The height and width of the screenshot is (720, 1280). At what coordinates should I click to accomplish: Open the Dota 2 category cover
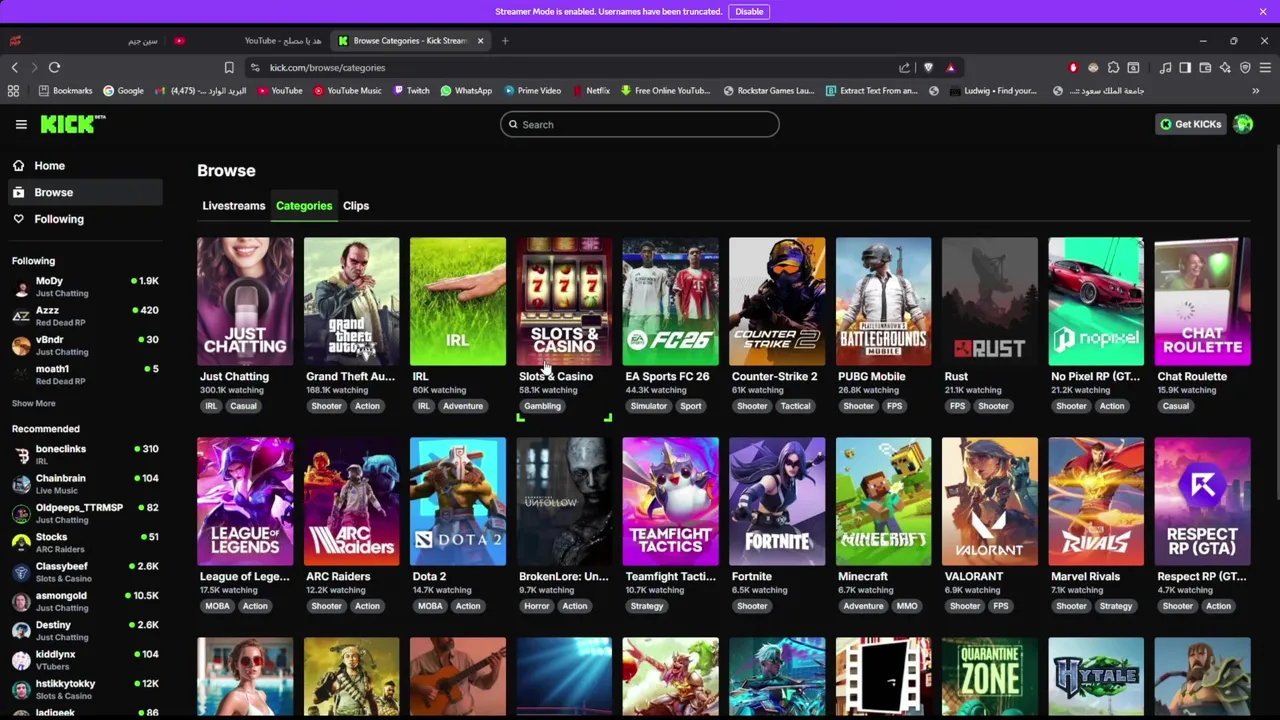click(458, 501)
